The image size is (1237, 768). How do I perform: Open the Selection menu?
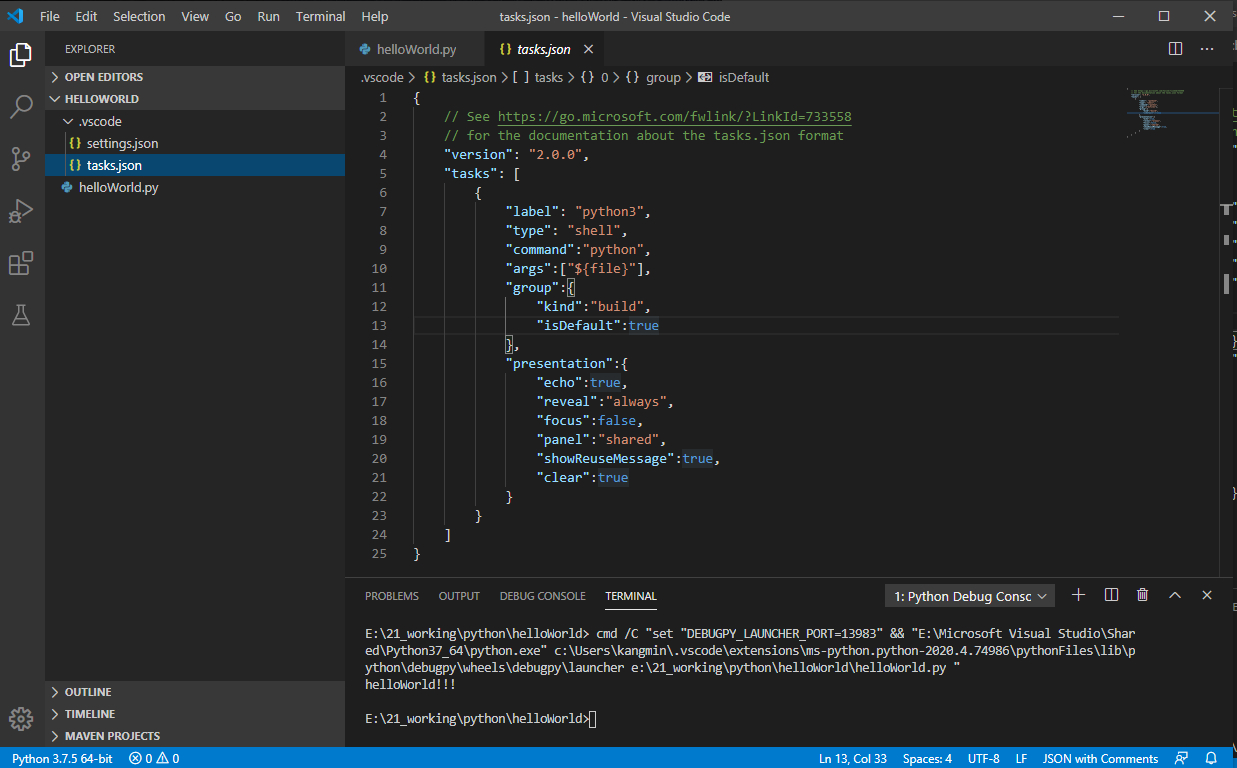[x=139, y=16]
